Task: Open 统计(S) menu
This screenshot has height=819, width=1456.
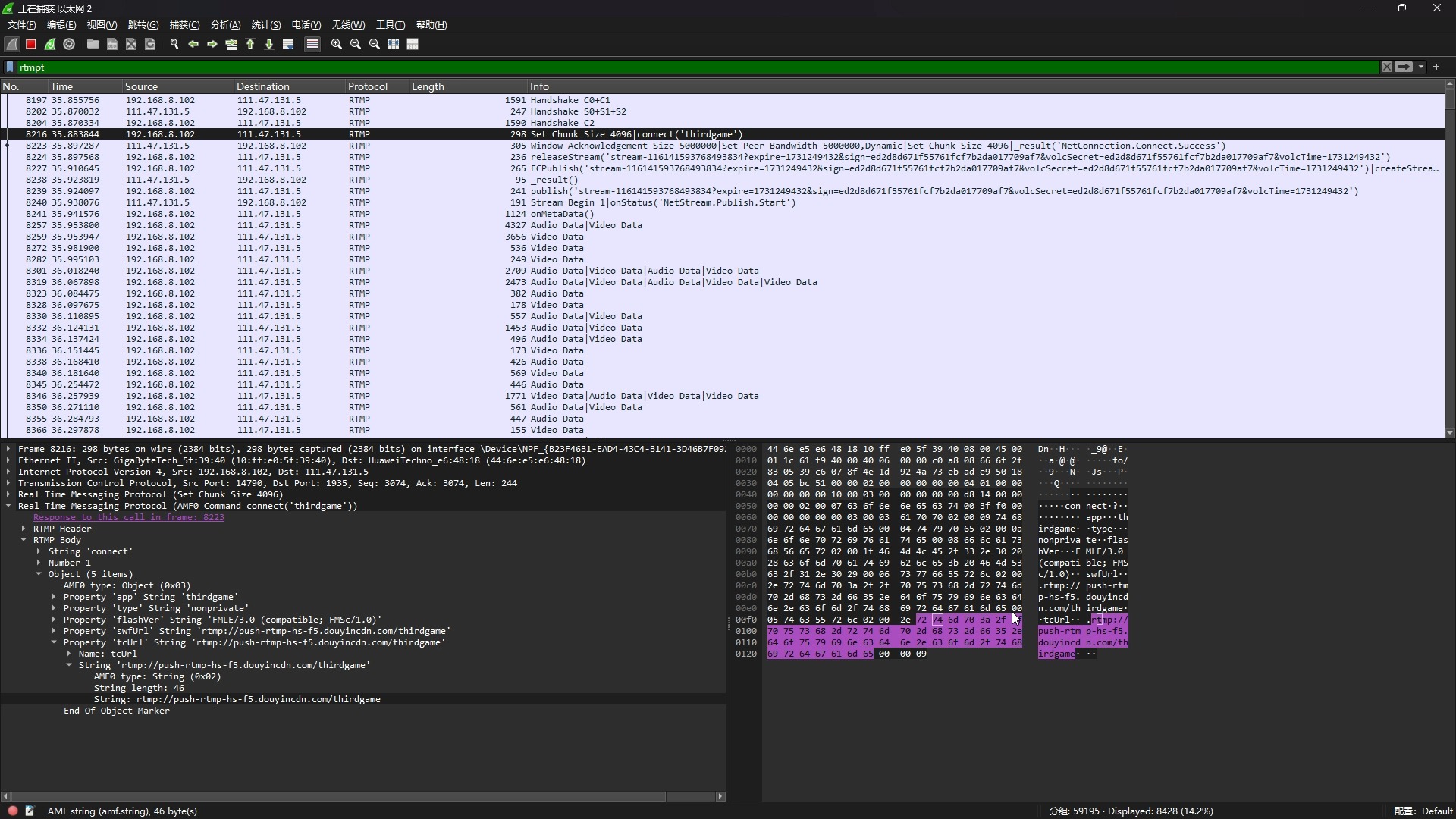Action: click(x=265, y=25)
